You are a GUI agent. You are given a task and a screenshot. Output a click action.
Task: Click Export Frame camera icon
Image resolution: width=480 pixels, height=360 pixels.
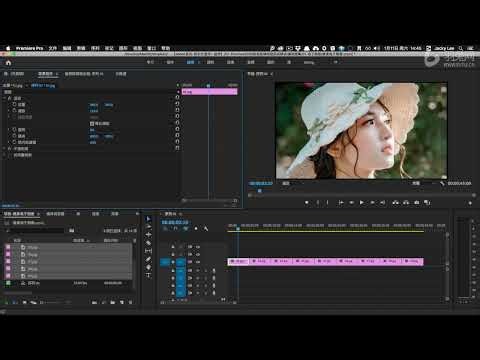[417, 202]
